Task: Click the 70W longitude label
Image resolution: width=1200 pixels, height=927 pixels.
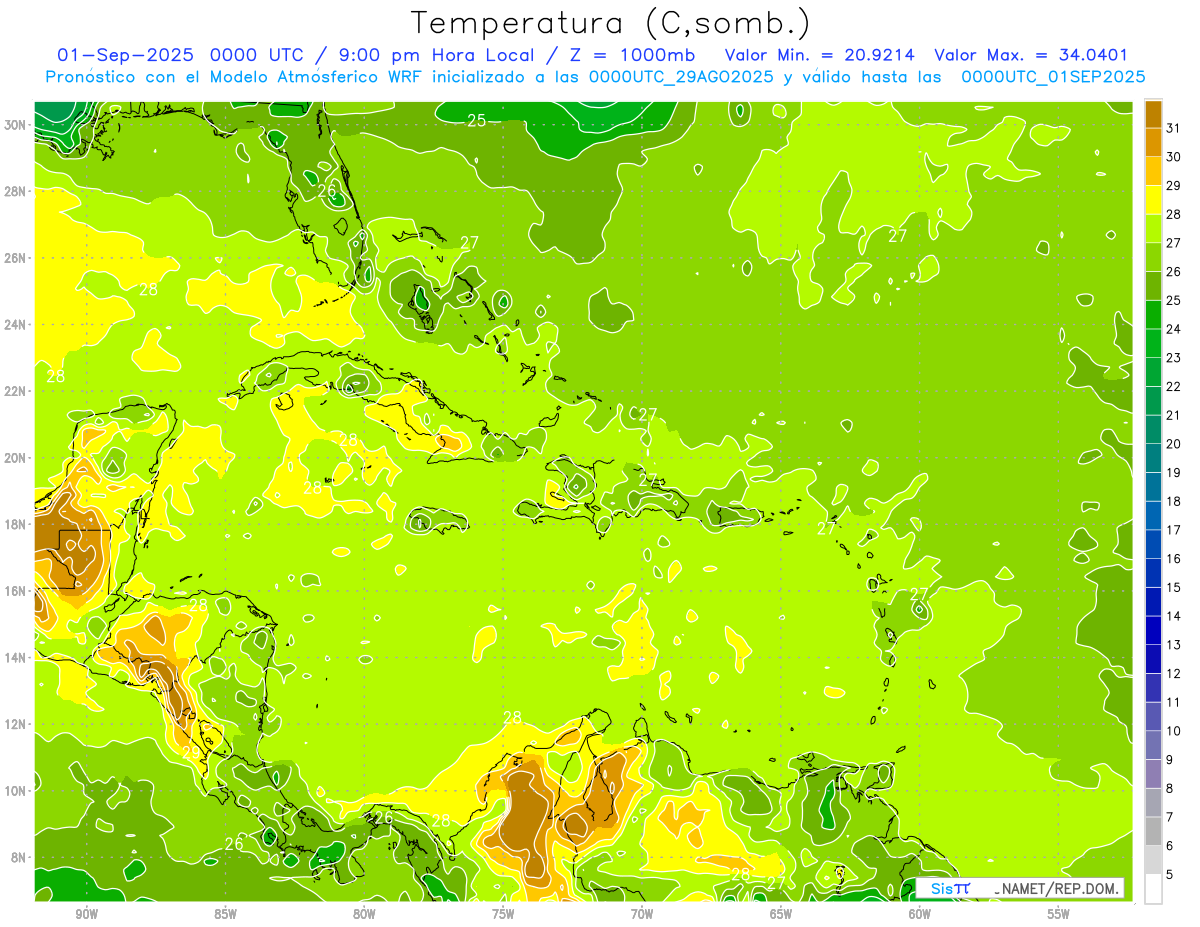Action: click(x=642, y=914)
